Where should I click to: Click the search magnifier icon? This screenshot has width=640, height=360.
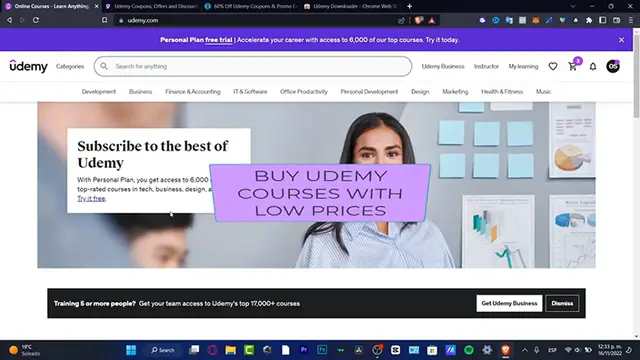click(104, 66)
